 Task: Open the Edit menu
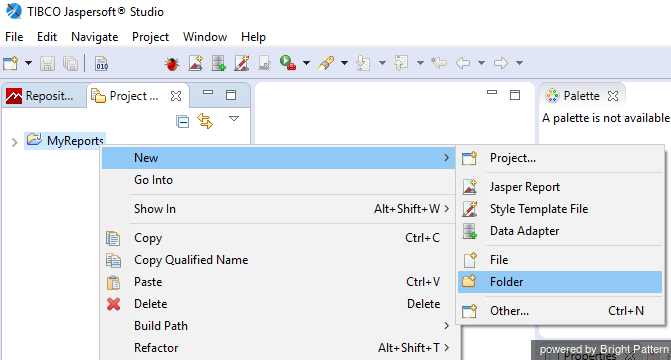point(47,37)
